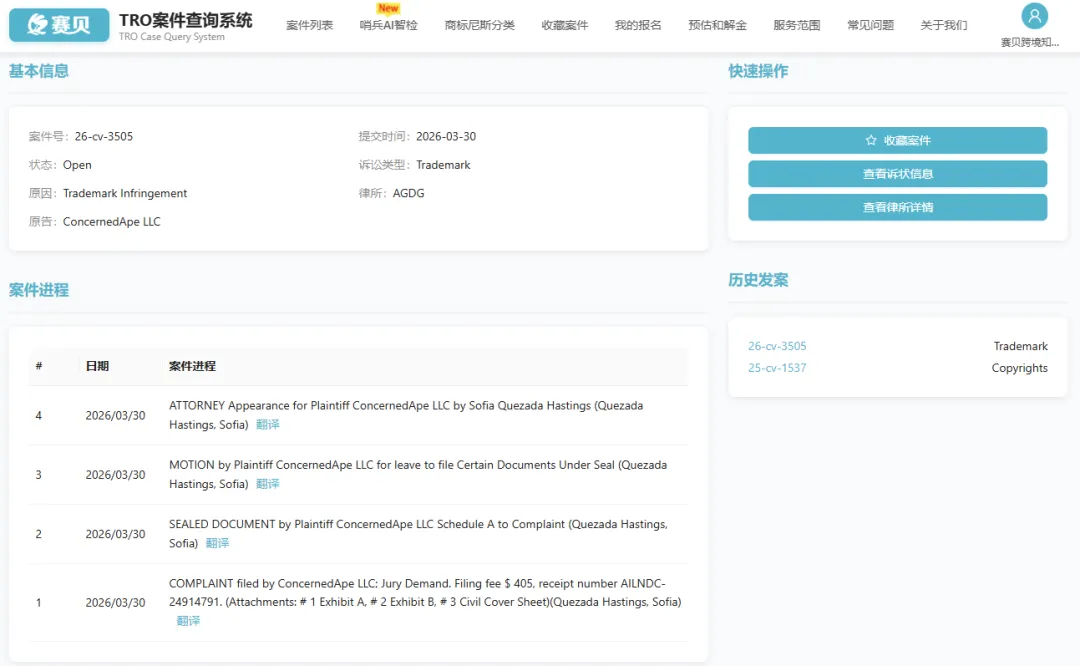Open the 案件列表 menu item
The width and height of the screenshot is (1080, 666).
coord(309,25)
